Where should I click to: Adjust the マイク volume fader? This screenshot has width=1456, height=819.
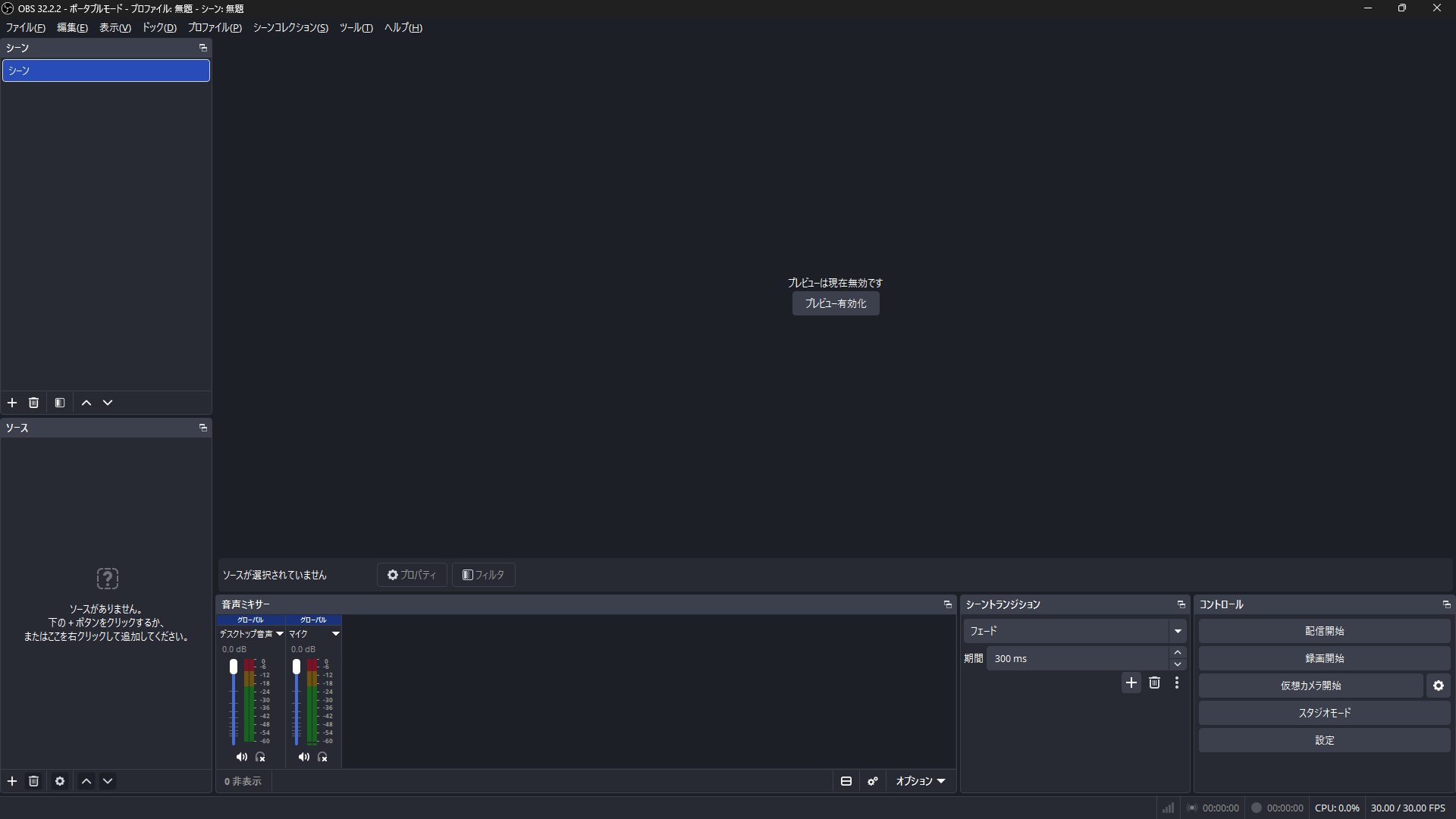[297, 667]
